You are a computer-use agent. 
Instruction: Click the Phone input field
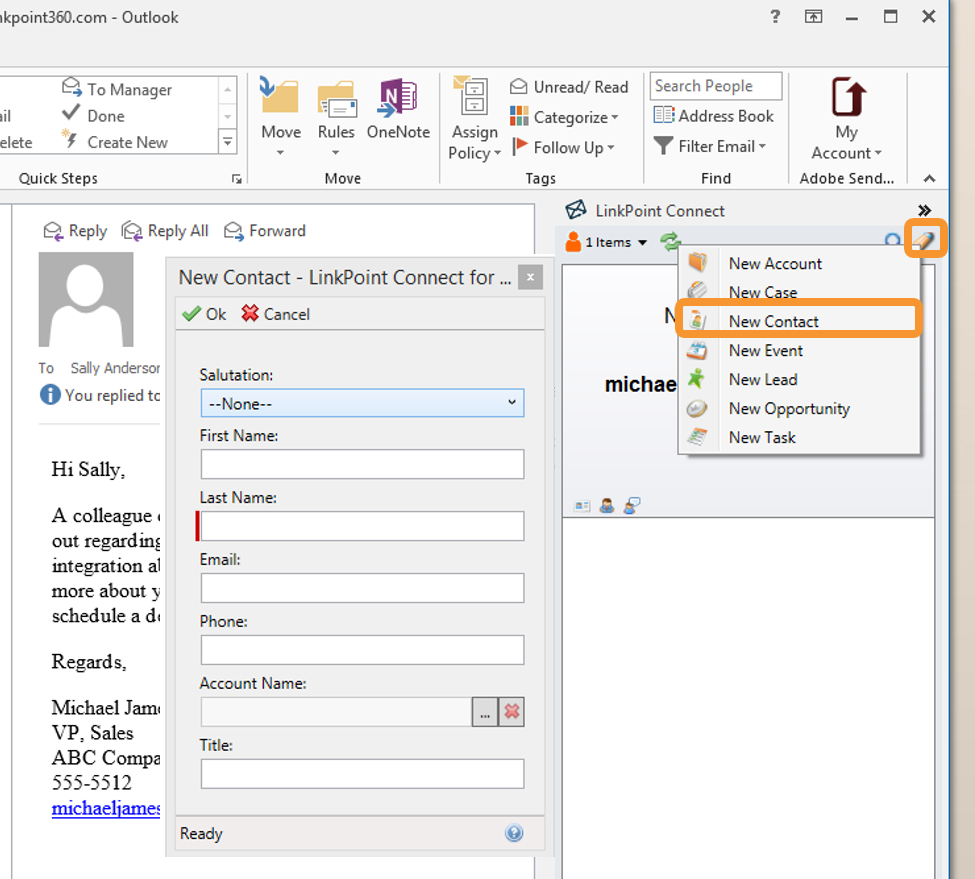tap(362, 650)
